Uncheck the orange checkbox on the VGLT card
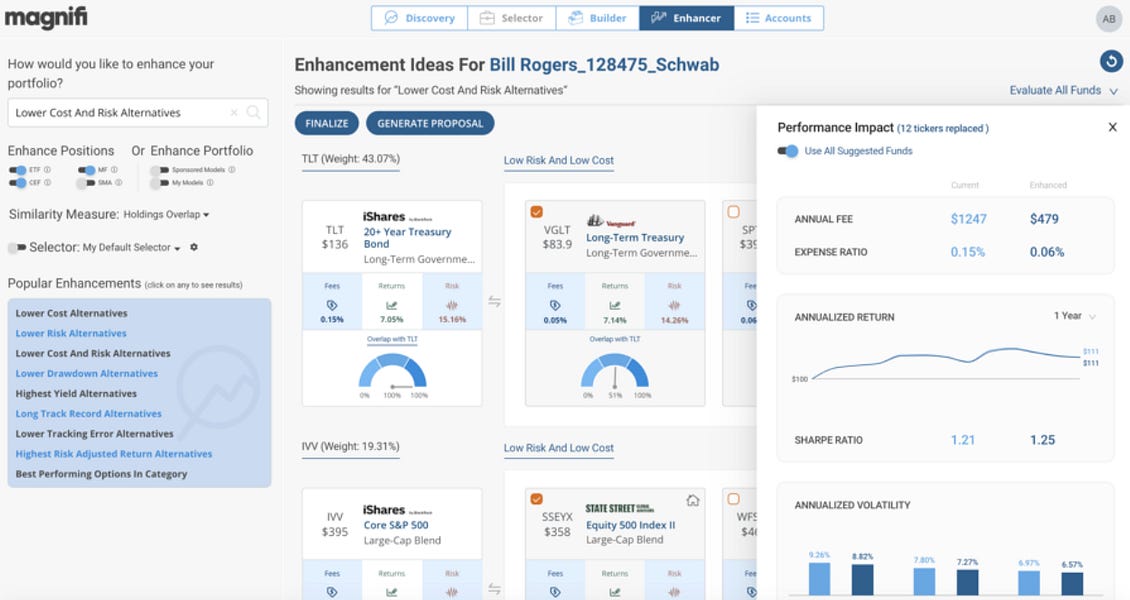 [x=535, y=212]
